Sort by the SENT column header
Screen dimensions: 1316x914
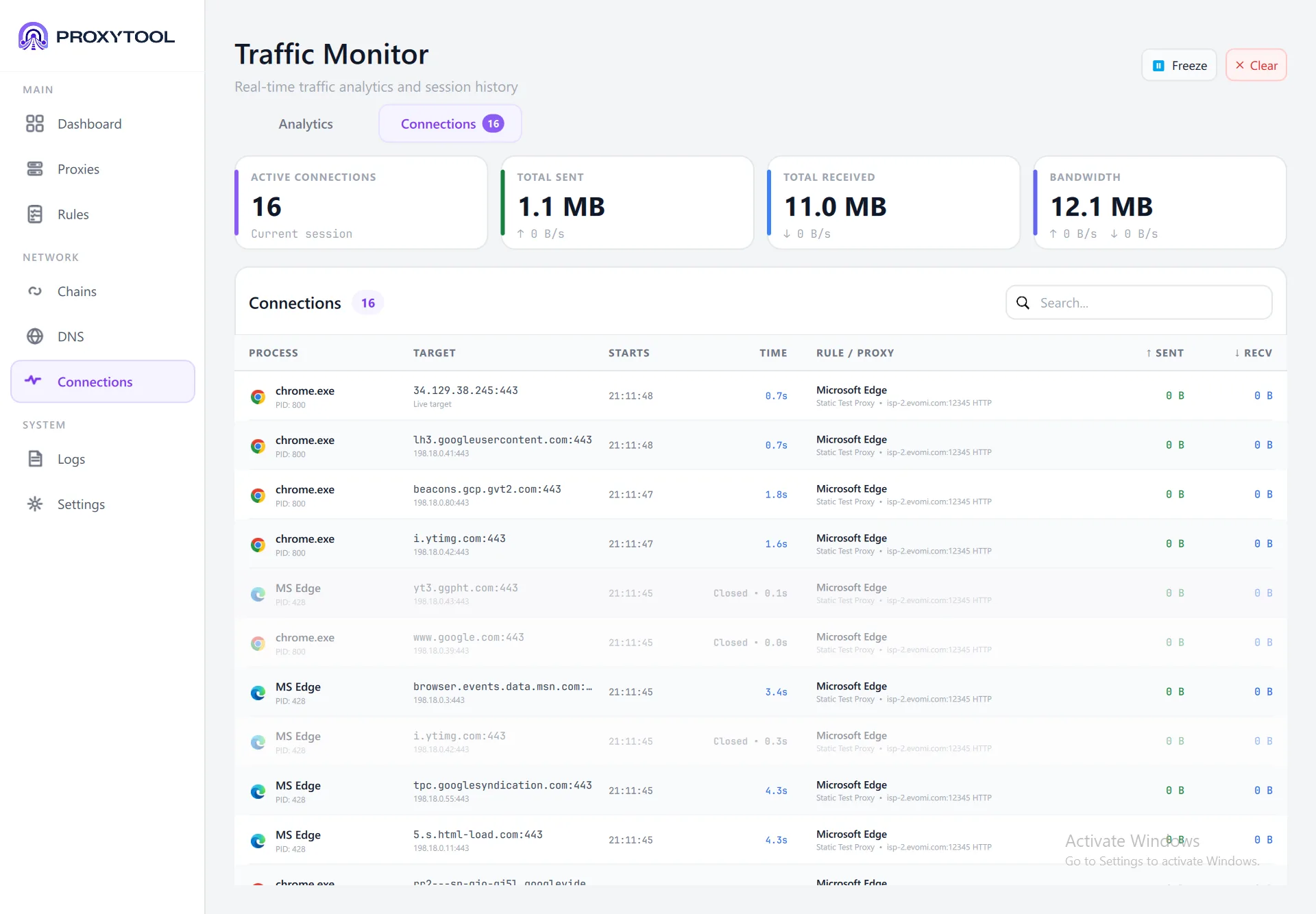(x=1165, y=353)
